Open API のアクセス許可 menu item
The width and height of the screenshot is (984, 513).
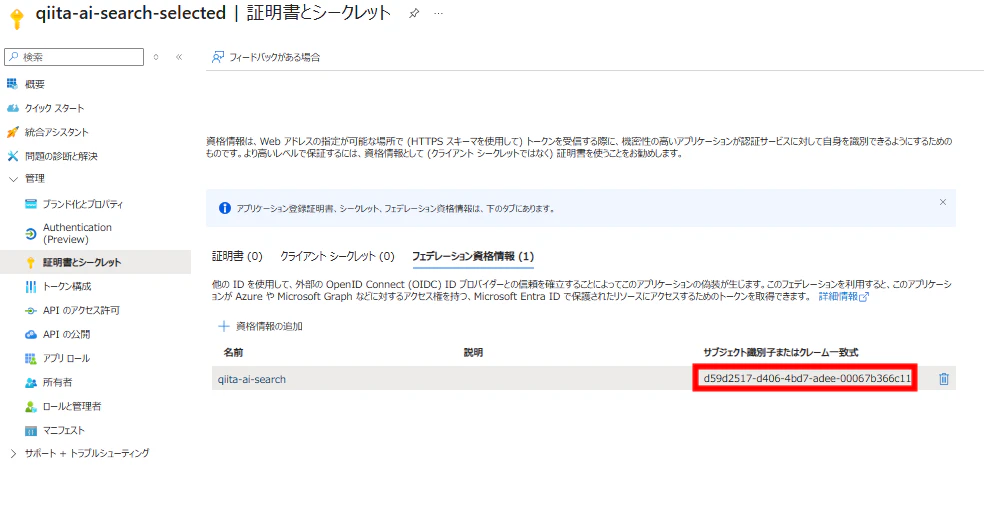tap(81, 310)
